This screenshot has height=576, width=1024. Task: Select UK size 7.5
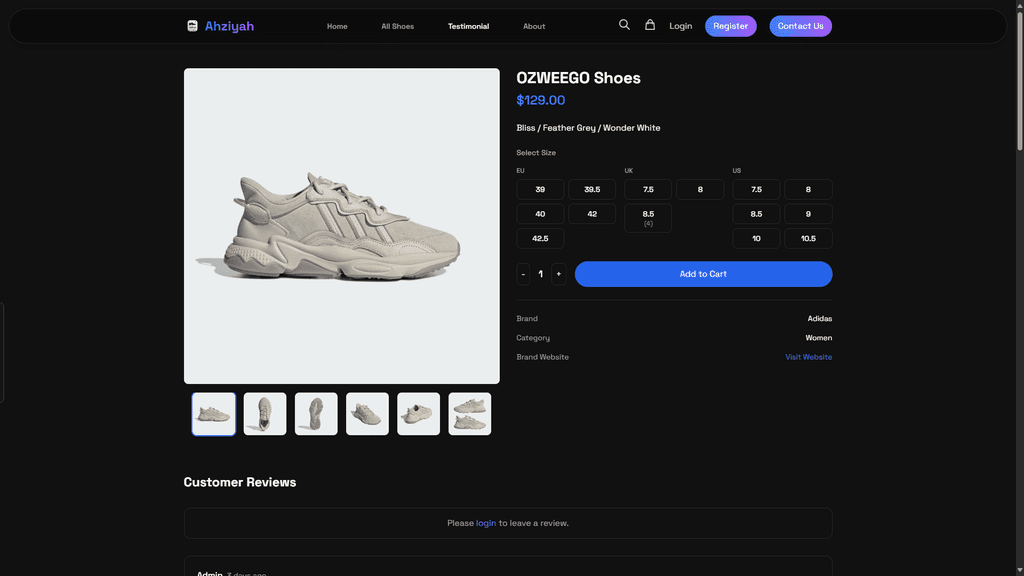[x=648, y=189]
